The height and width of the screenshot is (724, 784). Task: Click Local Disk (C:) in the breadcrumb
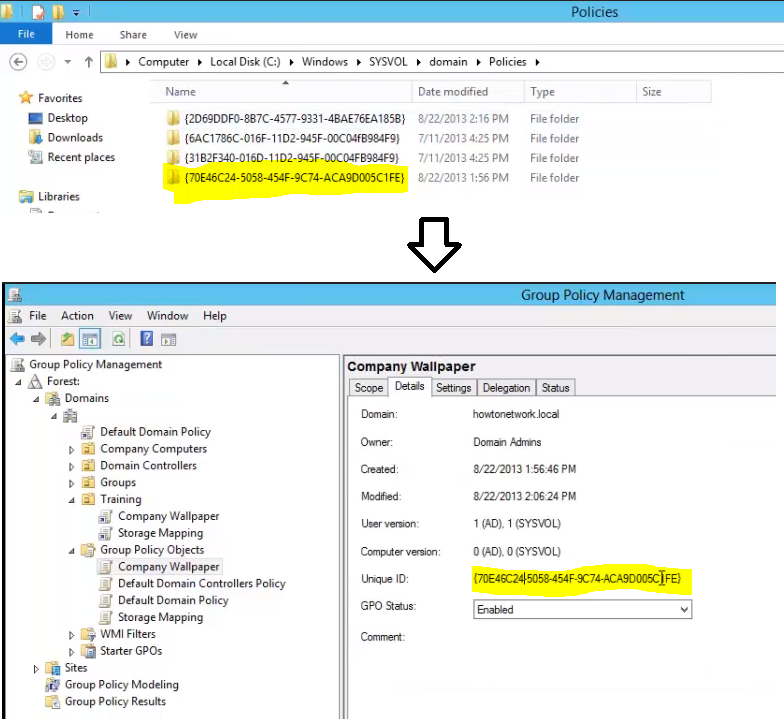245,62
